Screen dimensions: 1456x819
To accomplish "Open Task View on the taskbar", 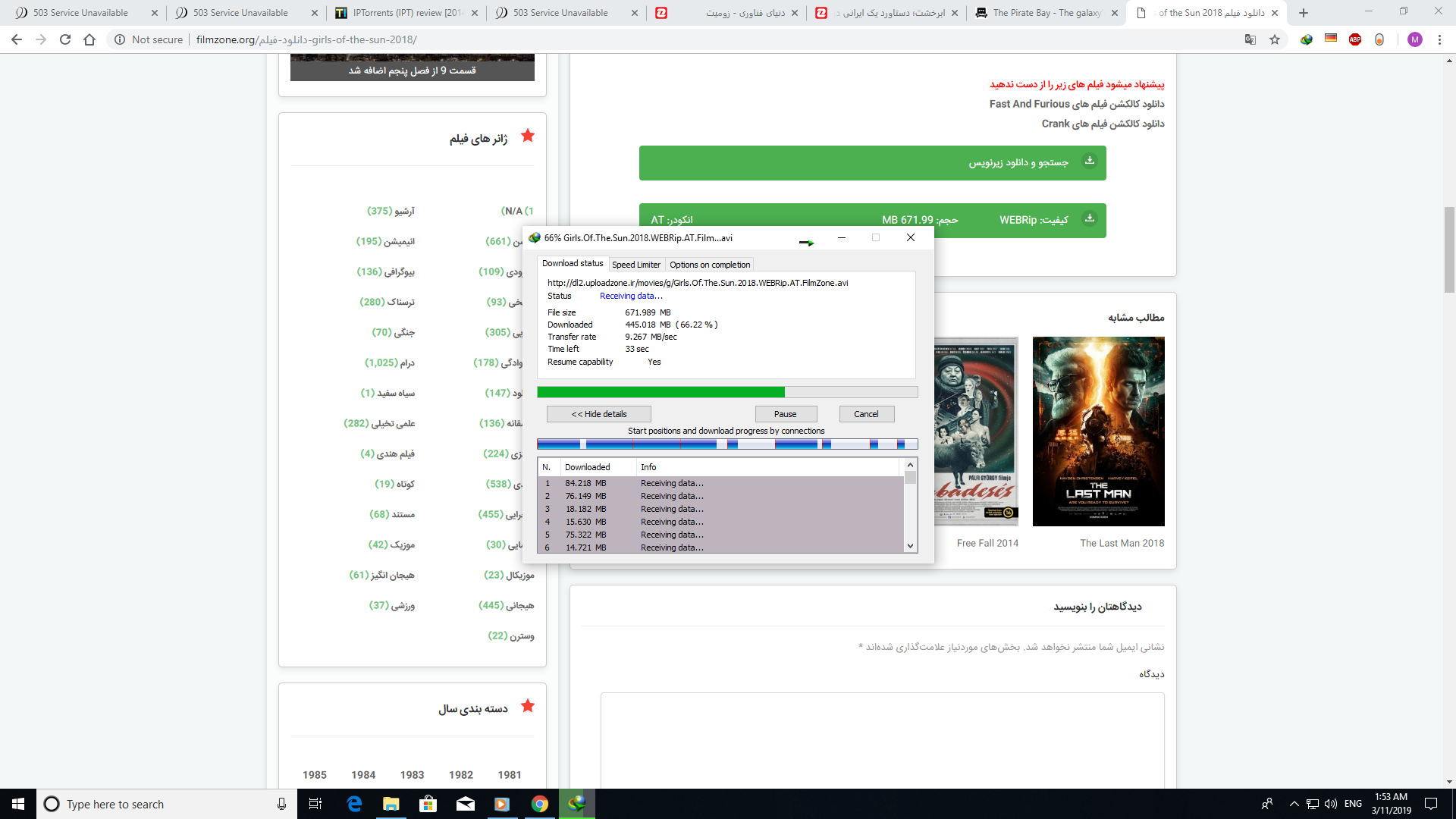I will 315,804.
